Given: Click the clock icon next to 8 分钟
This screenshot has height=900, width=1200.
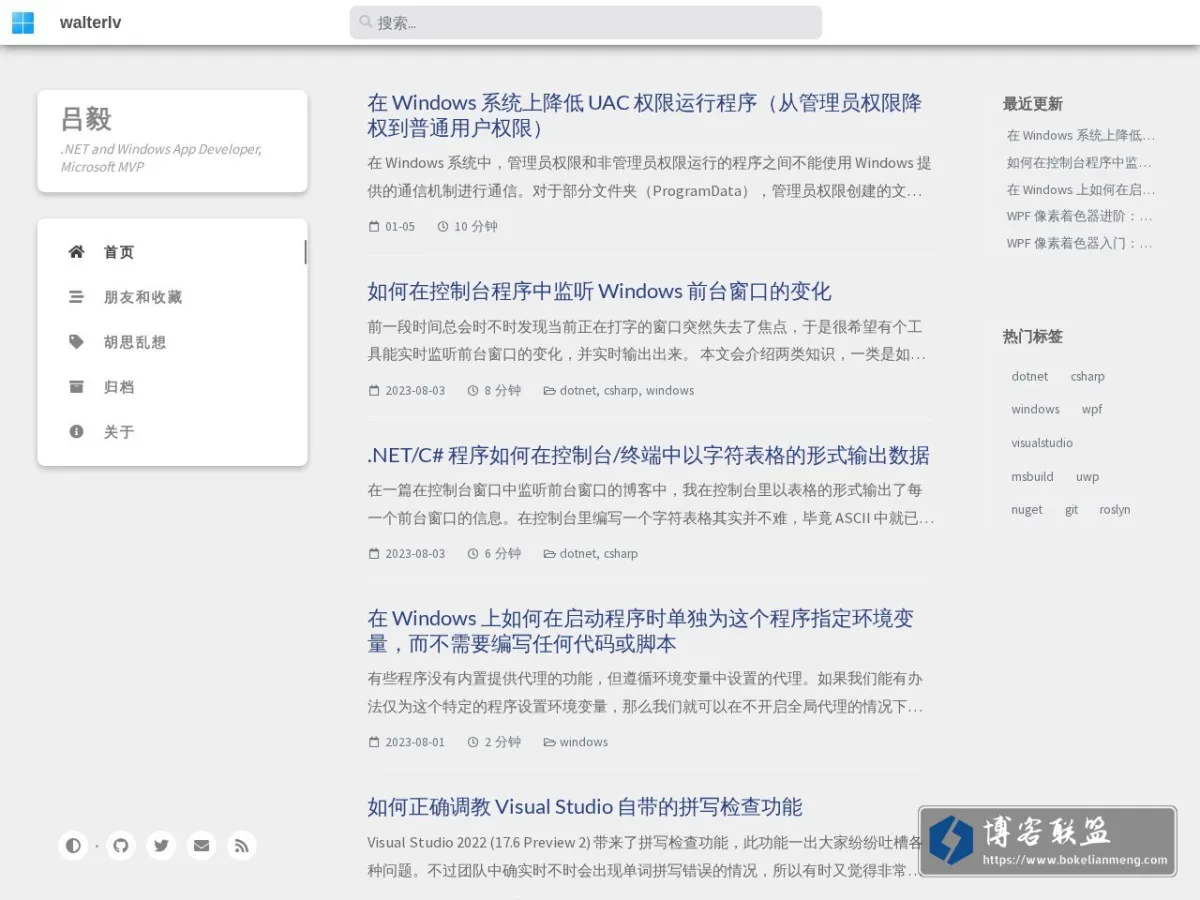Looking at the screenshot, I should point(473,391).
